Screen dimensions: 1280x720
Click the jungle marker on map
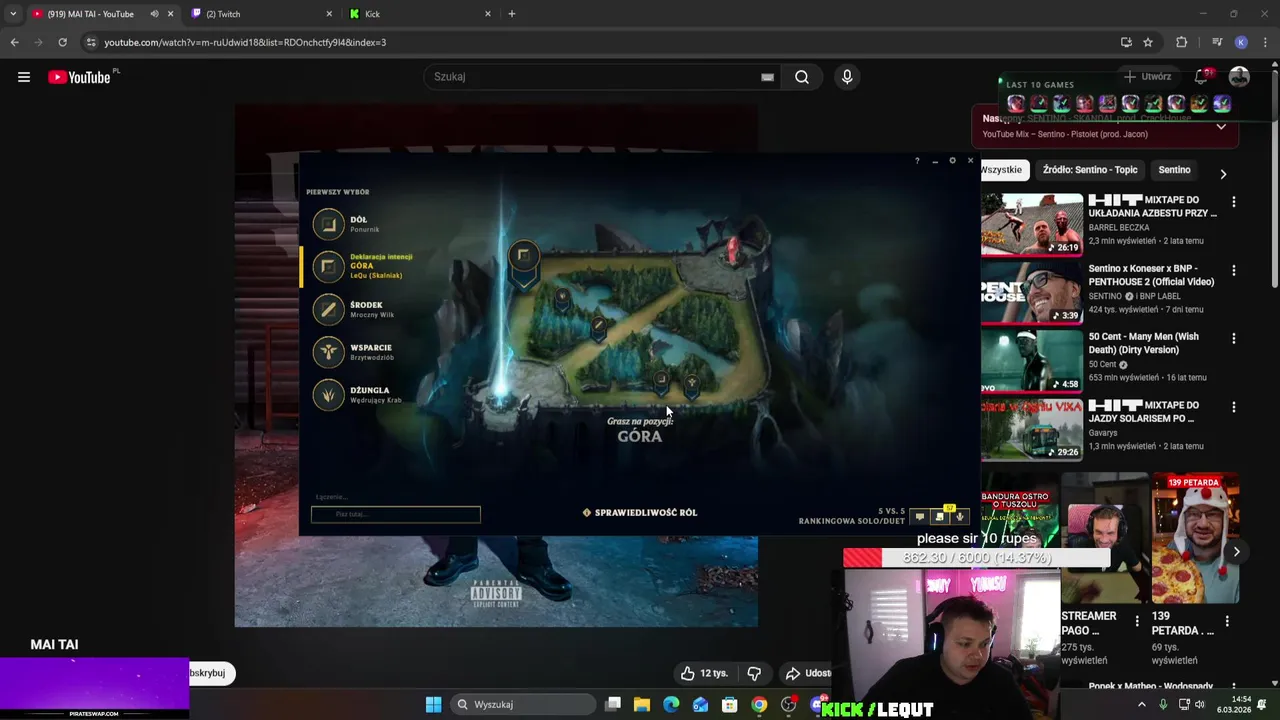point(562,298)
